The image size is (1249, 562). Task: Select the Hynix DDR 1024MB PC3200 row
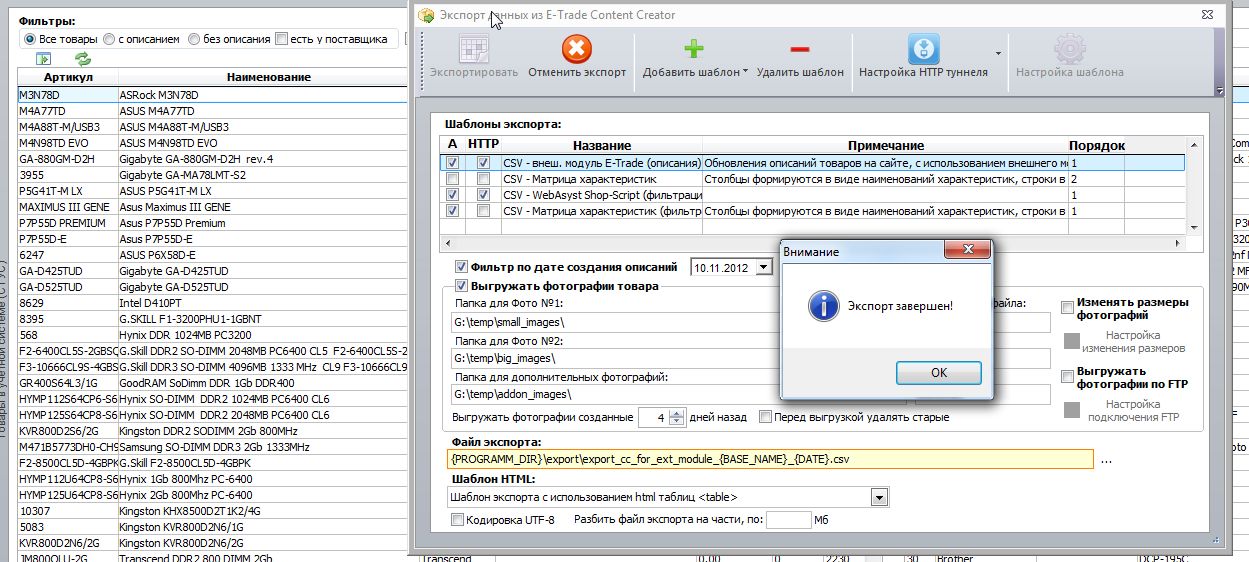(213, 334)
